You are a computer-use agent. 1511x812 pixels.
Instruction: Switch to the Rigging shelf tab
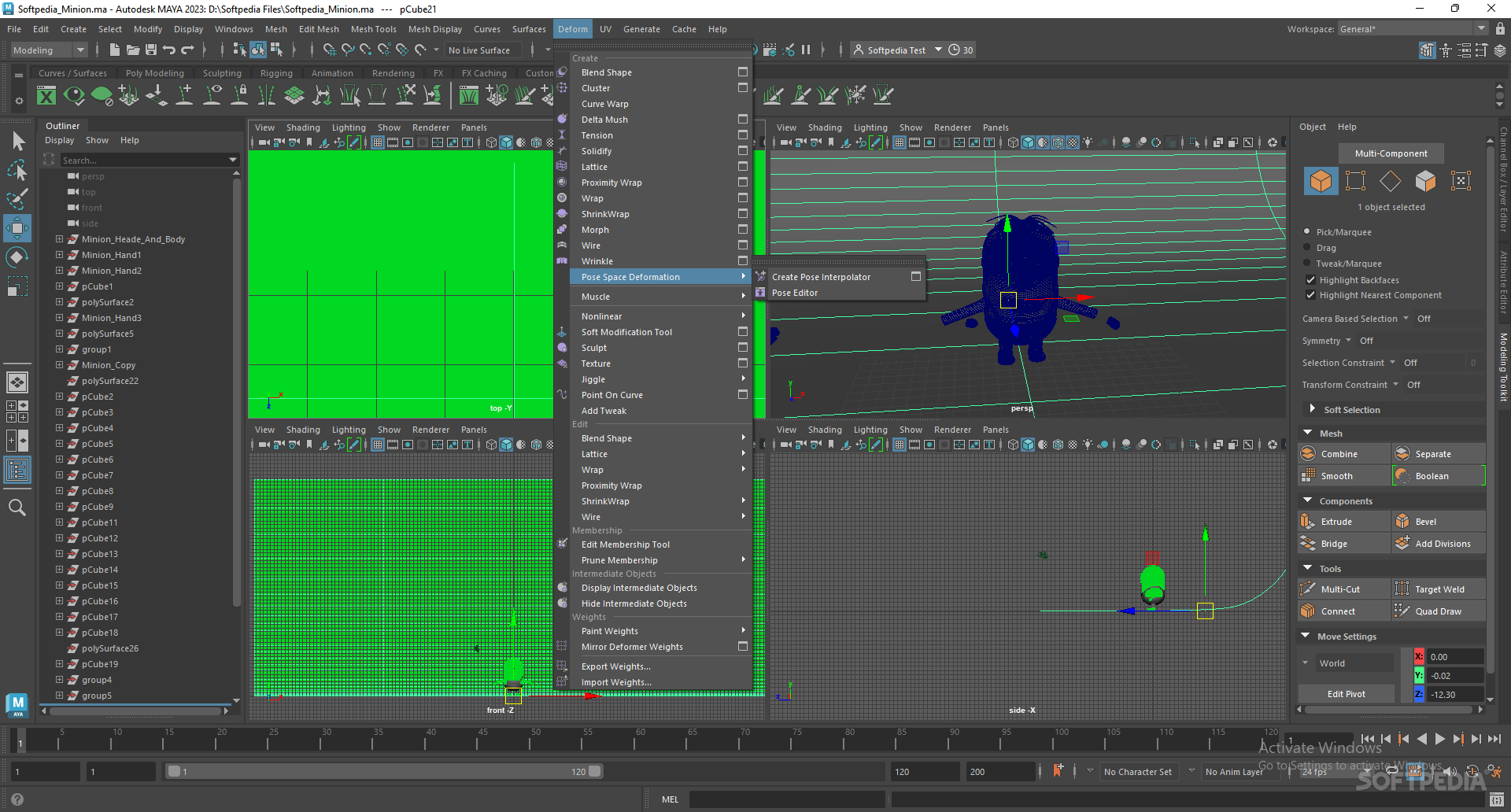(276, 73)
